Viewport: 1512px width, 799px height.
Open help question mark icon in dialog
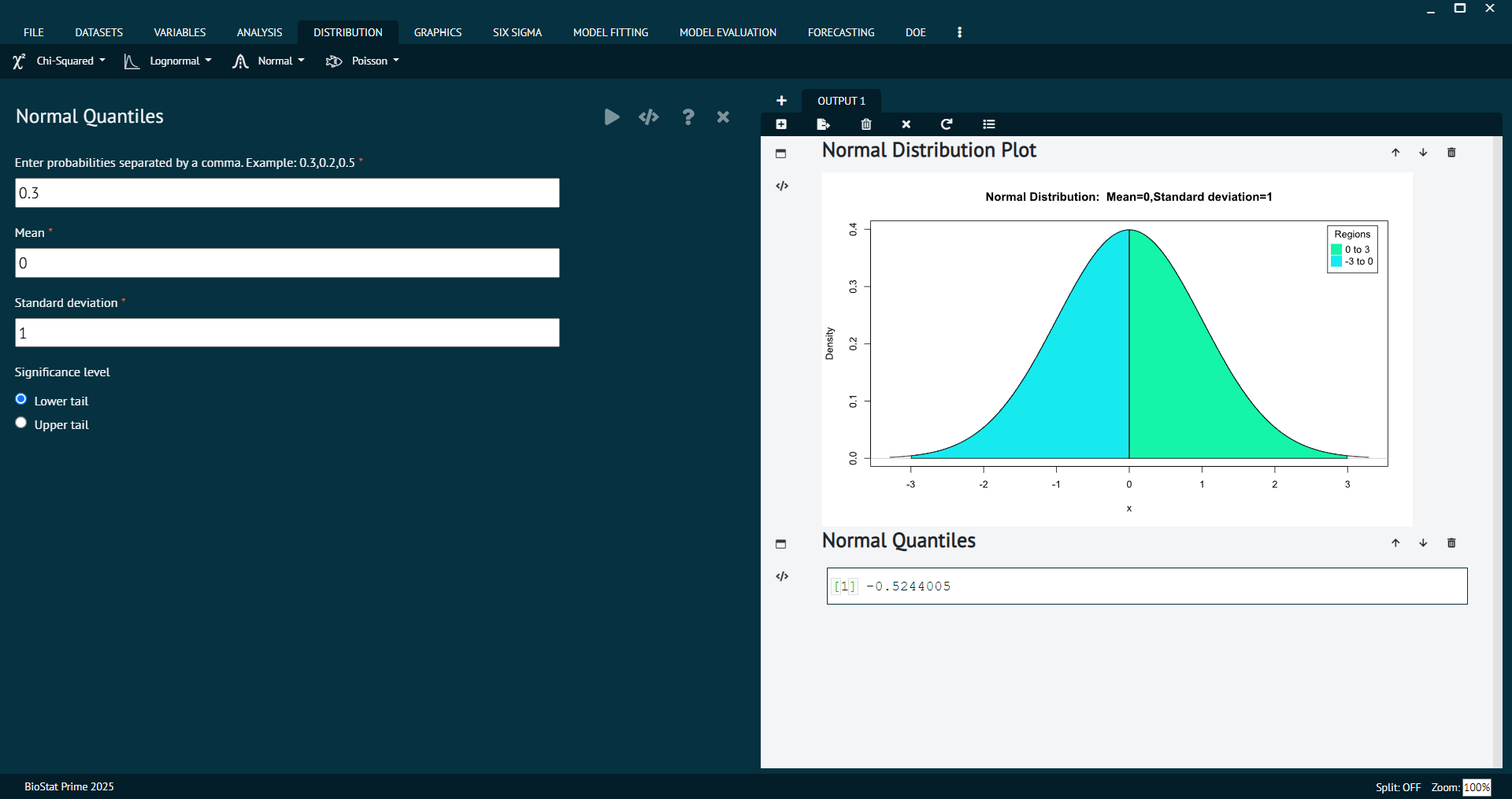click(x=688, y=117)
